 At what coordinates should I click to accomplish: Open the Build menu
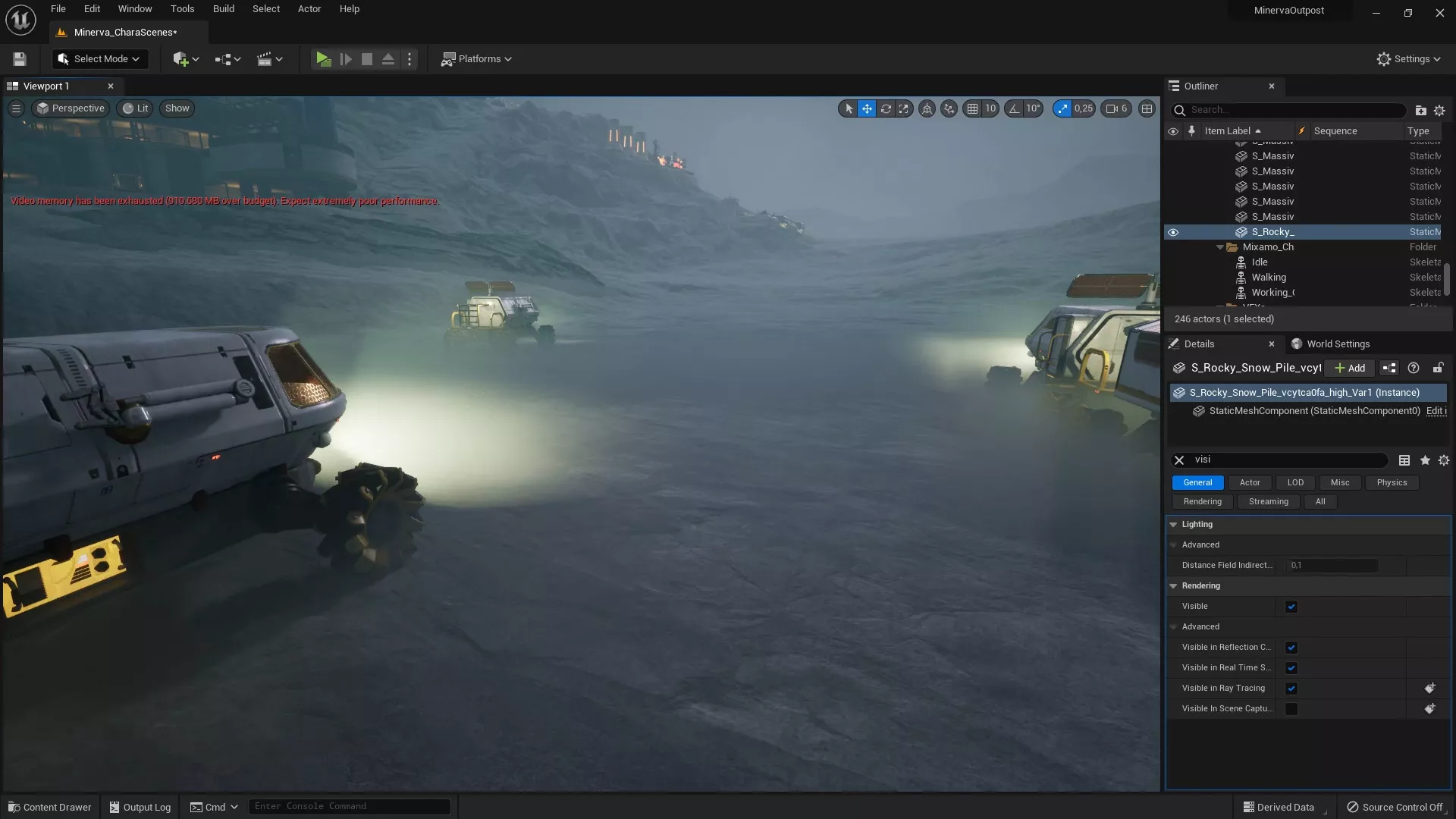point(223,9)
